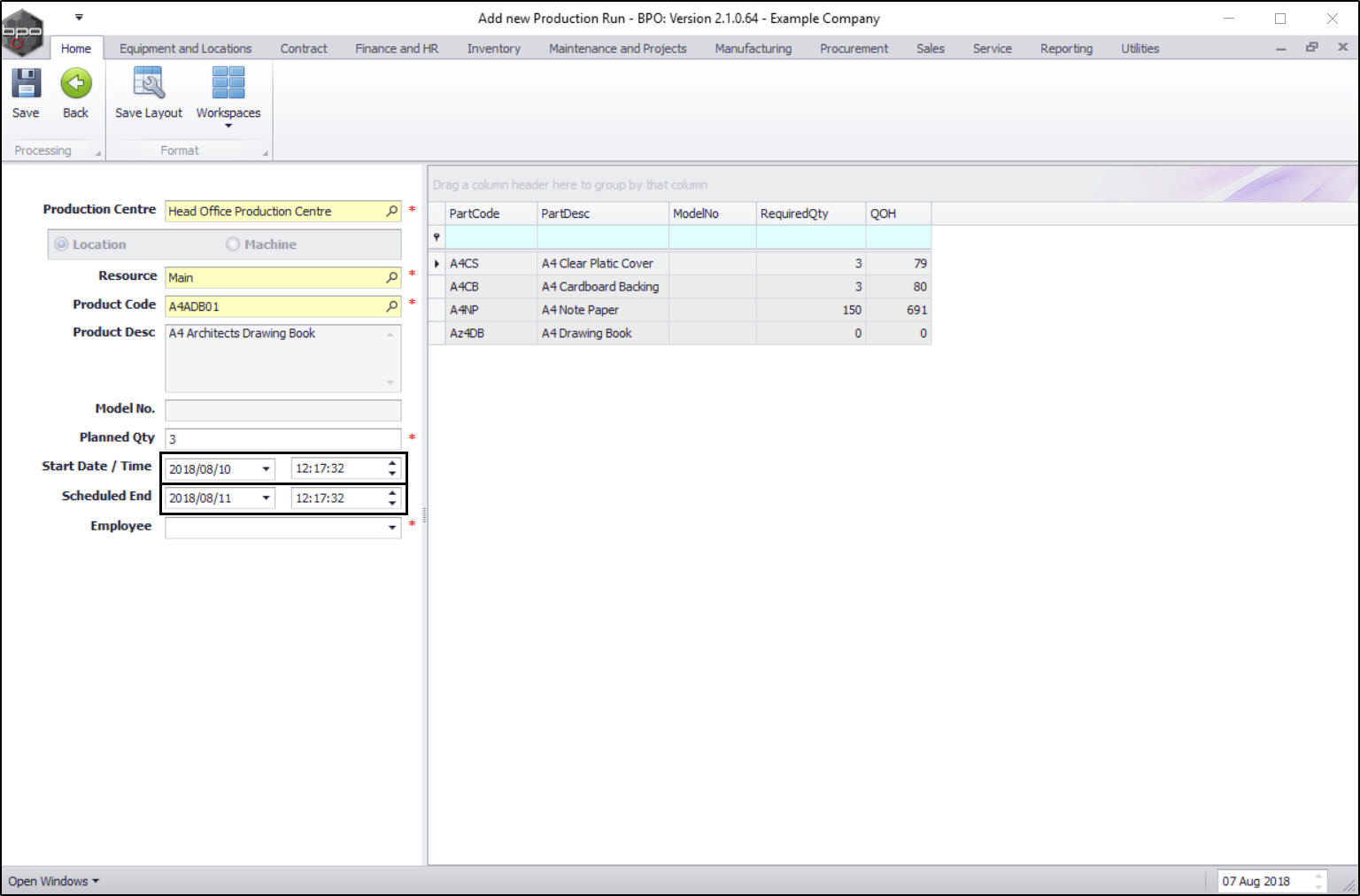The height and width of the screenshot is (896, 1360).
Task: Open the Utilities tab
Action: click(x=1140, y=49)
